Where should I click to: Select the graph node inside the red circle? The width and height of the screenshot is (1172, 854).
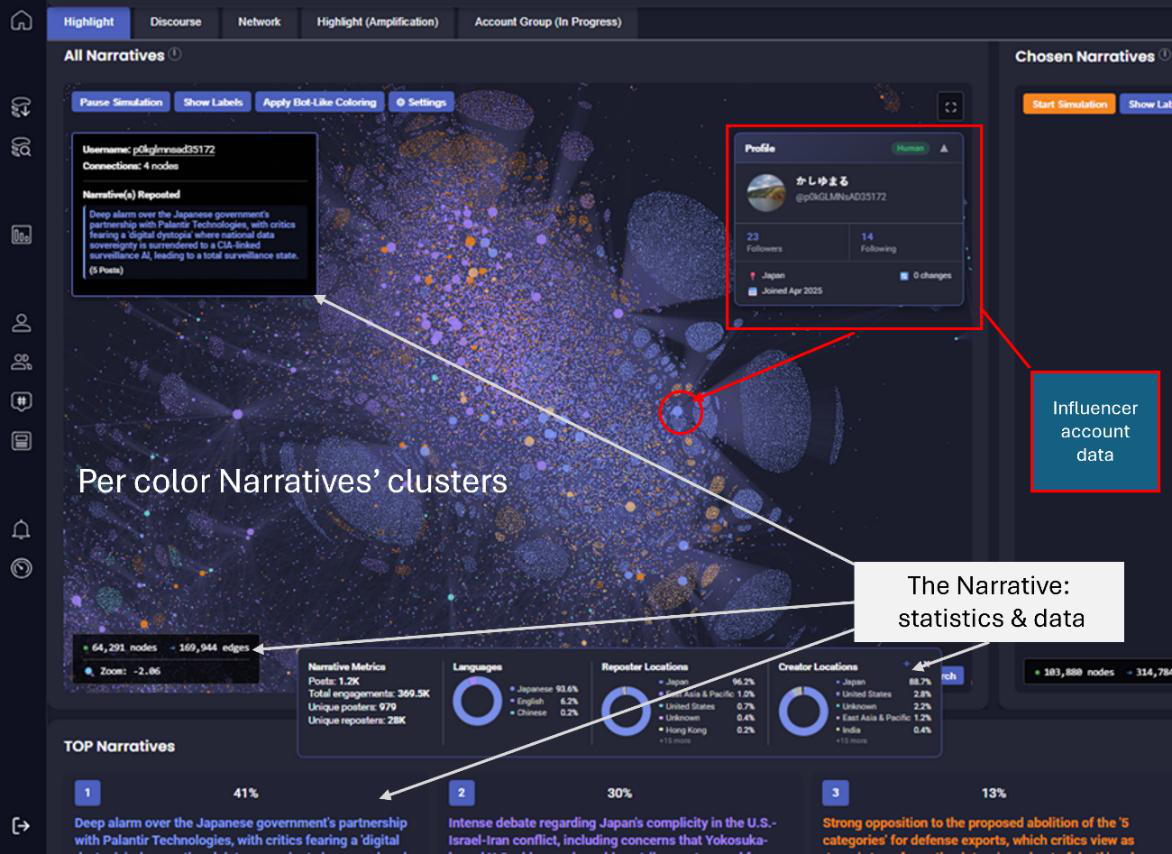point(678,410)
